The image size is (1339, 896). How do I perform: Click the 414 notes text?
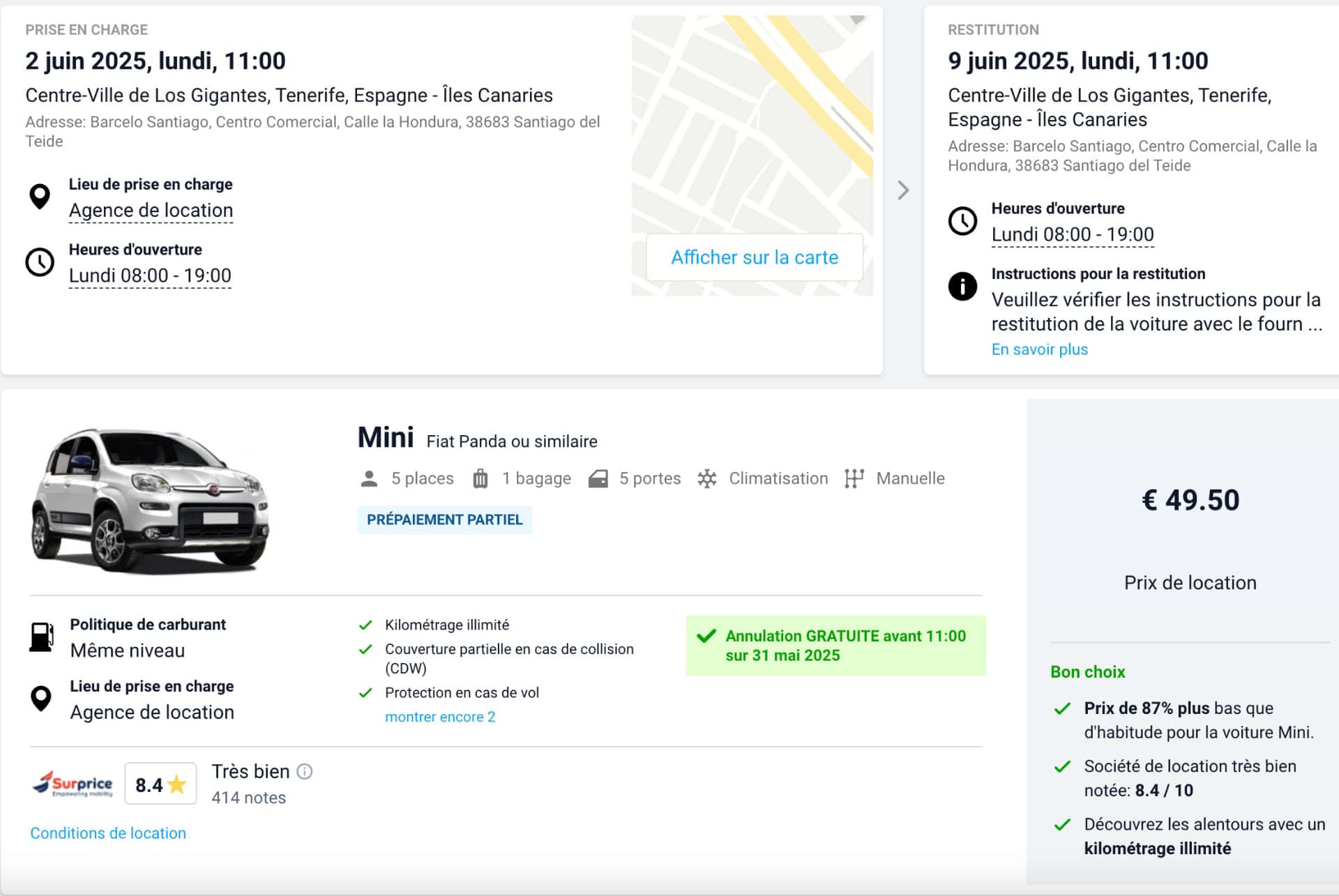248,798
